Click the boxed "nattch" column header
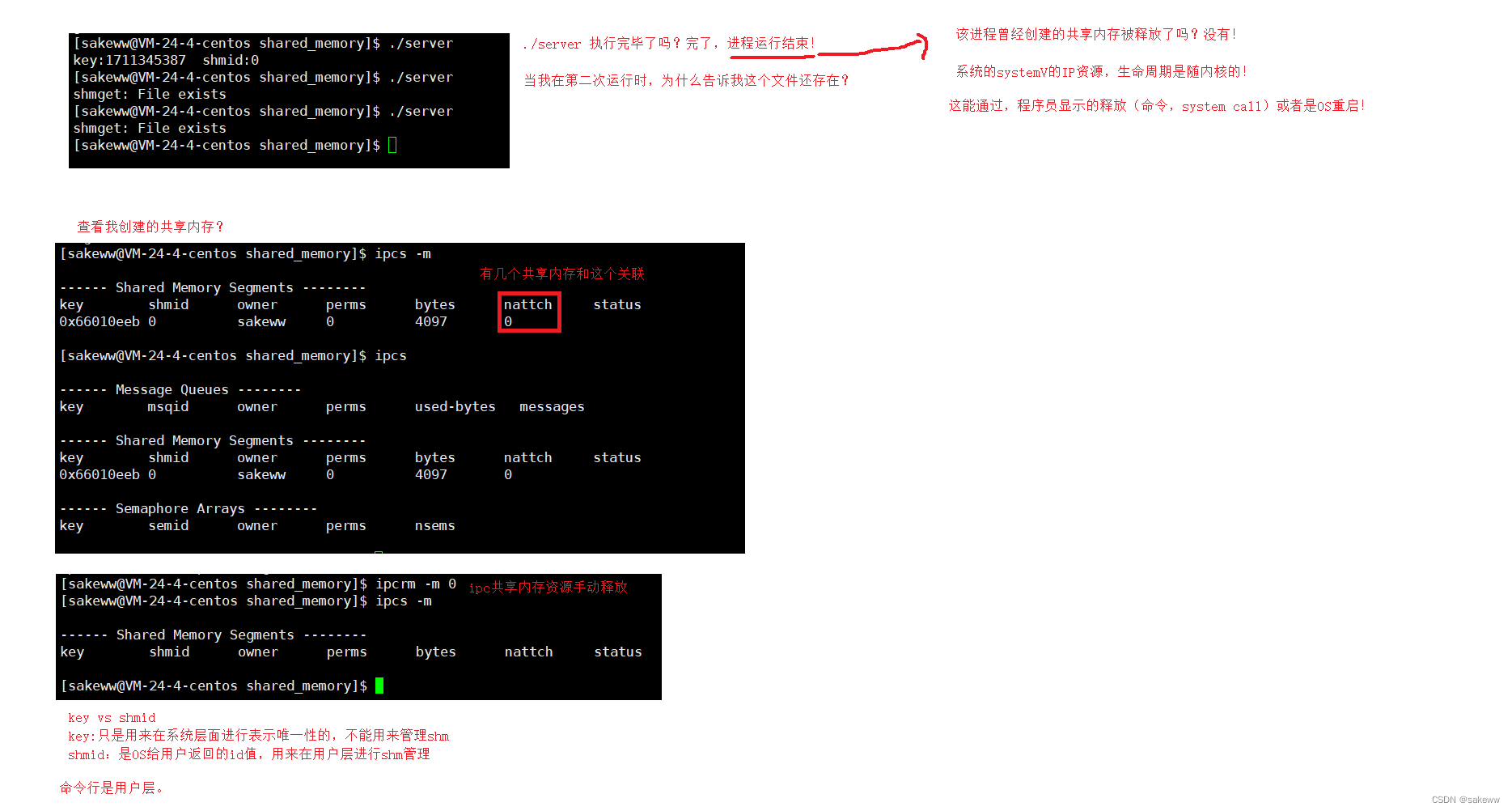The height and width of the screenshot is (811, 1512). [527, 304]
